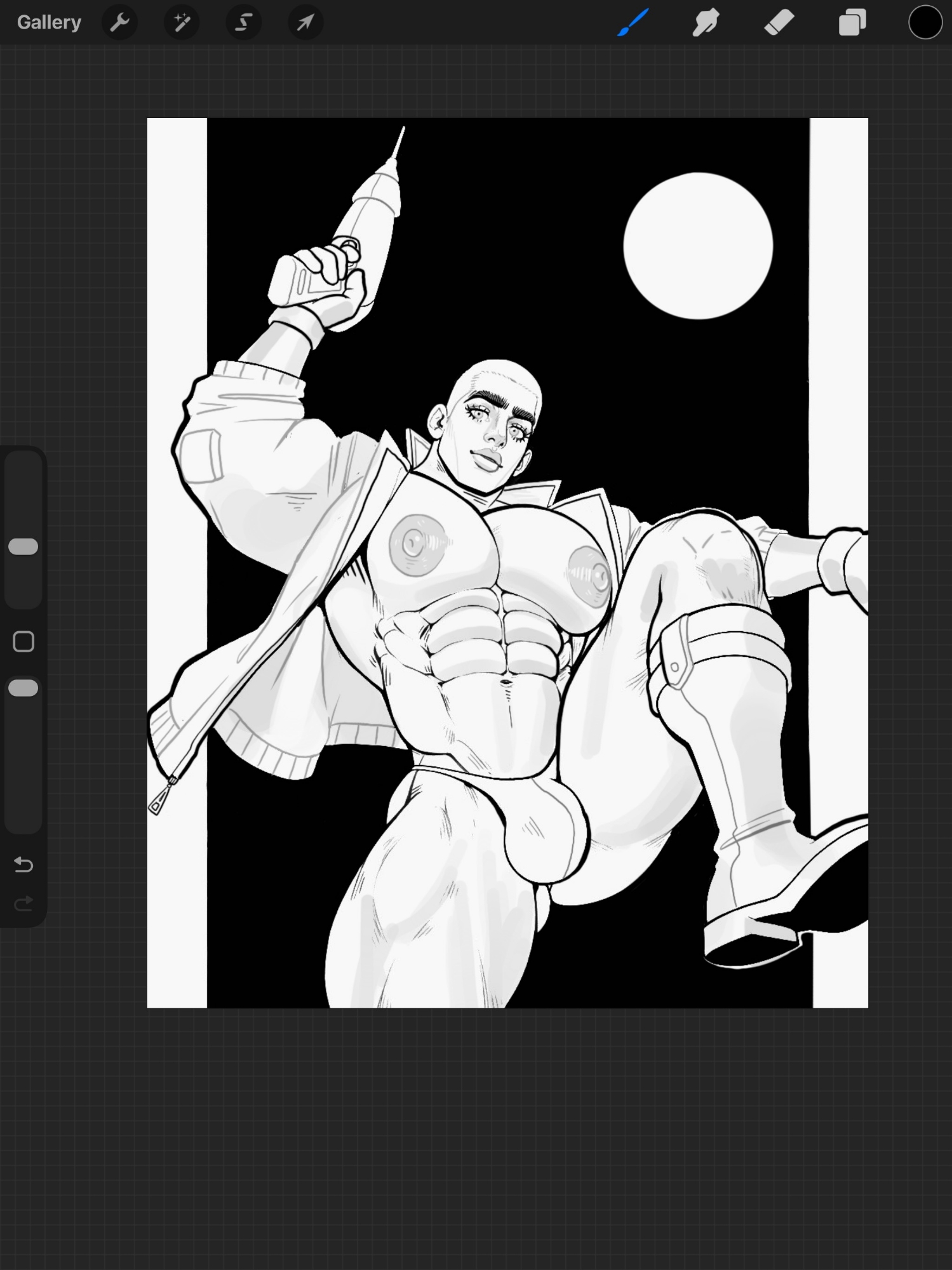Return to the Gallery
The image size is (952, 1270).
(49, 22)
